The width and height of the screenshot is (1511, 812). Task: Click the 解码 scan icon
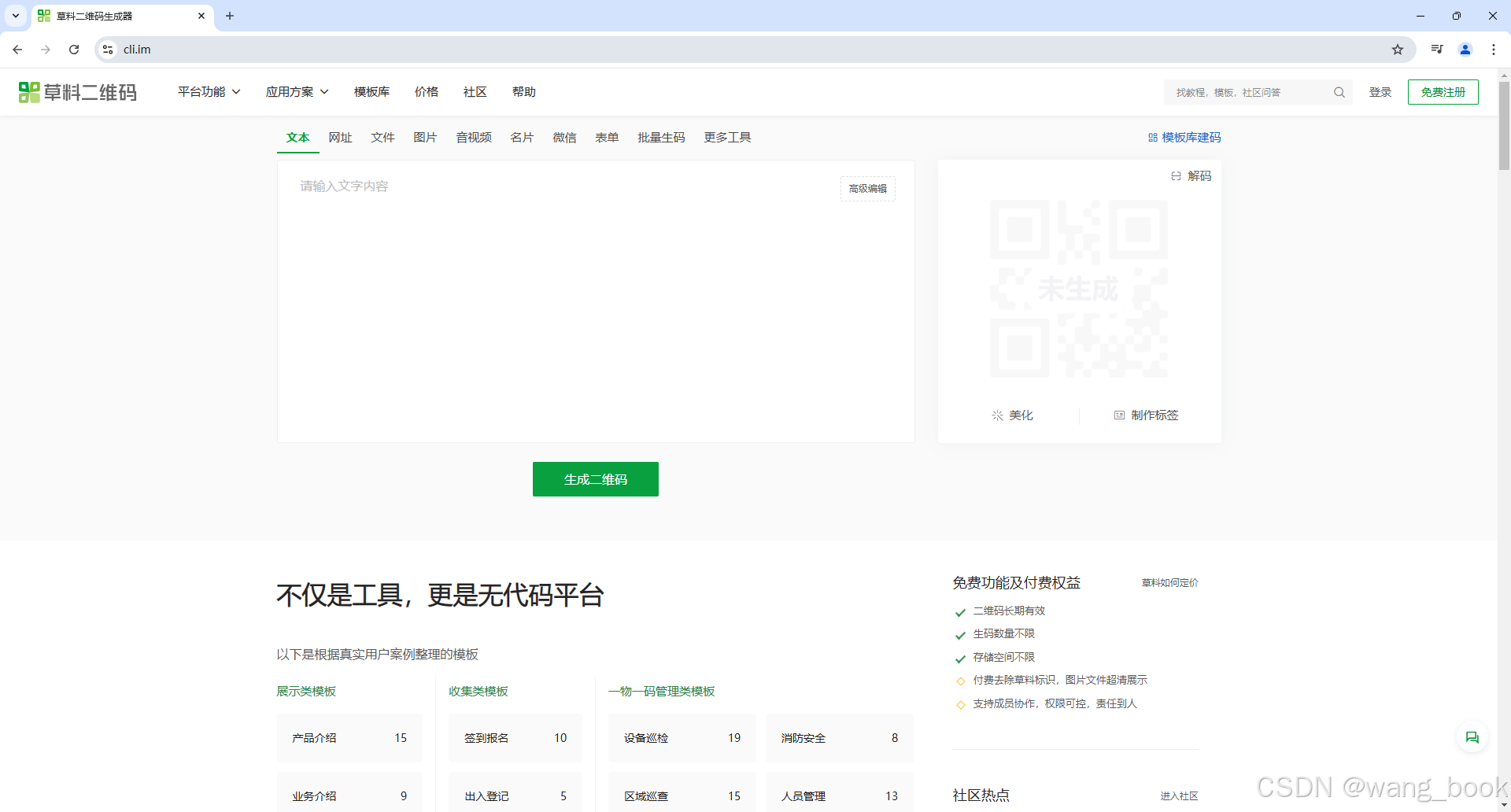(x=1176, y=176)
